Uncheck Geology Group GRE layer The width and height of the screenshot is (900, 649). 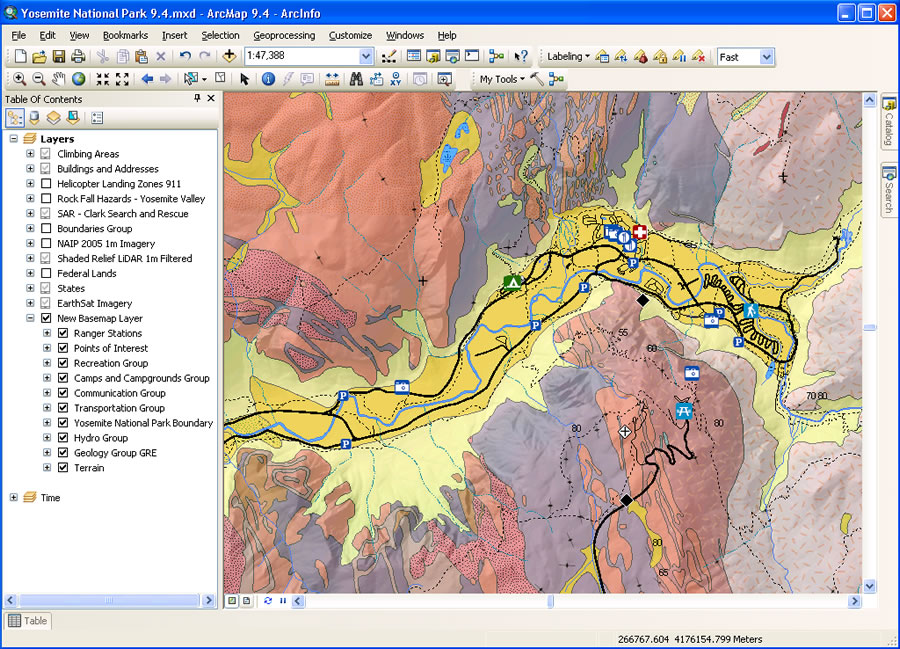click(63, 453)
